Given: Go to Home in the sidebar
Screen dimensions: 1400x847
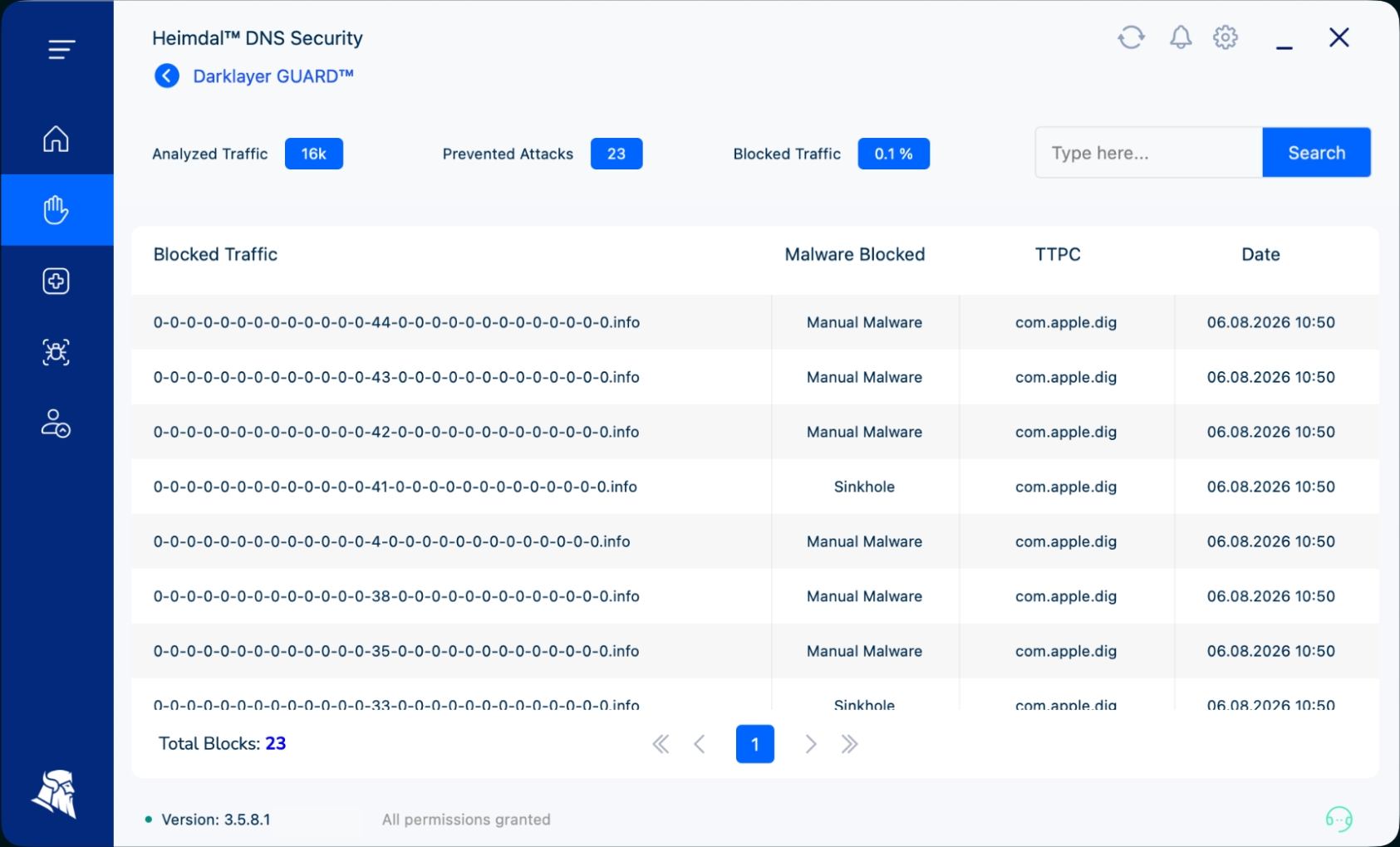Looking at the screenshot, I should pos(56,139).
